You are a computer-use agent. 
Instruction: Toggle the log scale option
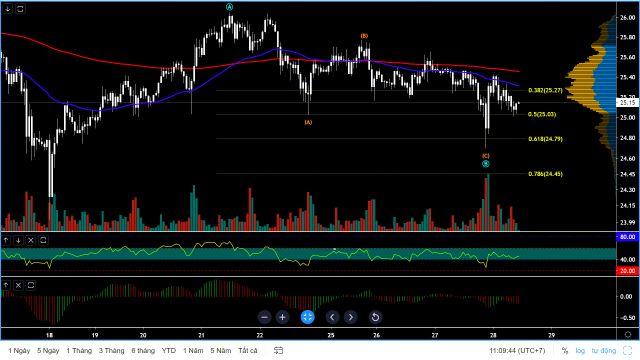pyautogui.click(x=580, y=350)
